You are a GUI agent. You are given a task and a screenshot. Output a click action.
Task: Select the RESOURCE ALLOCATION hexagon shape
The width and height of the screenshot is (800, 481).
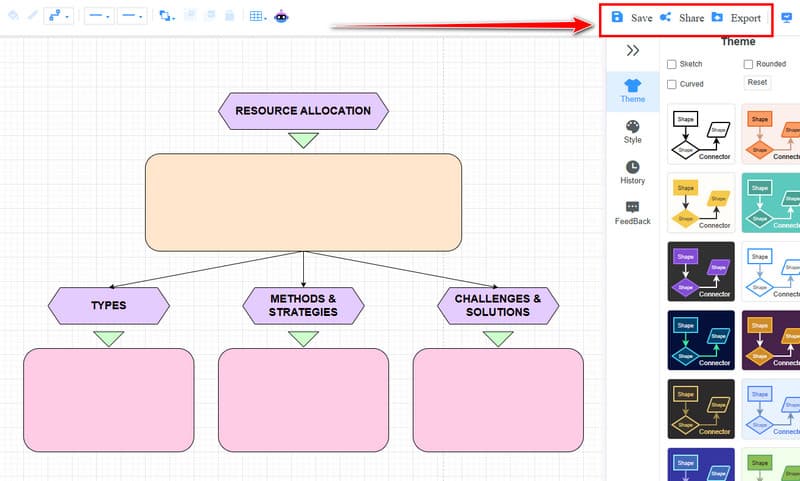point(303,111)
